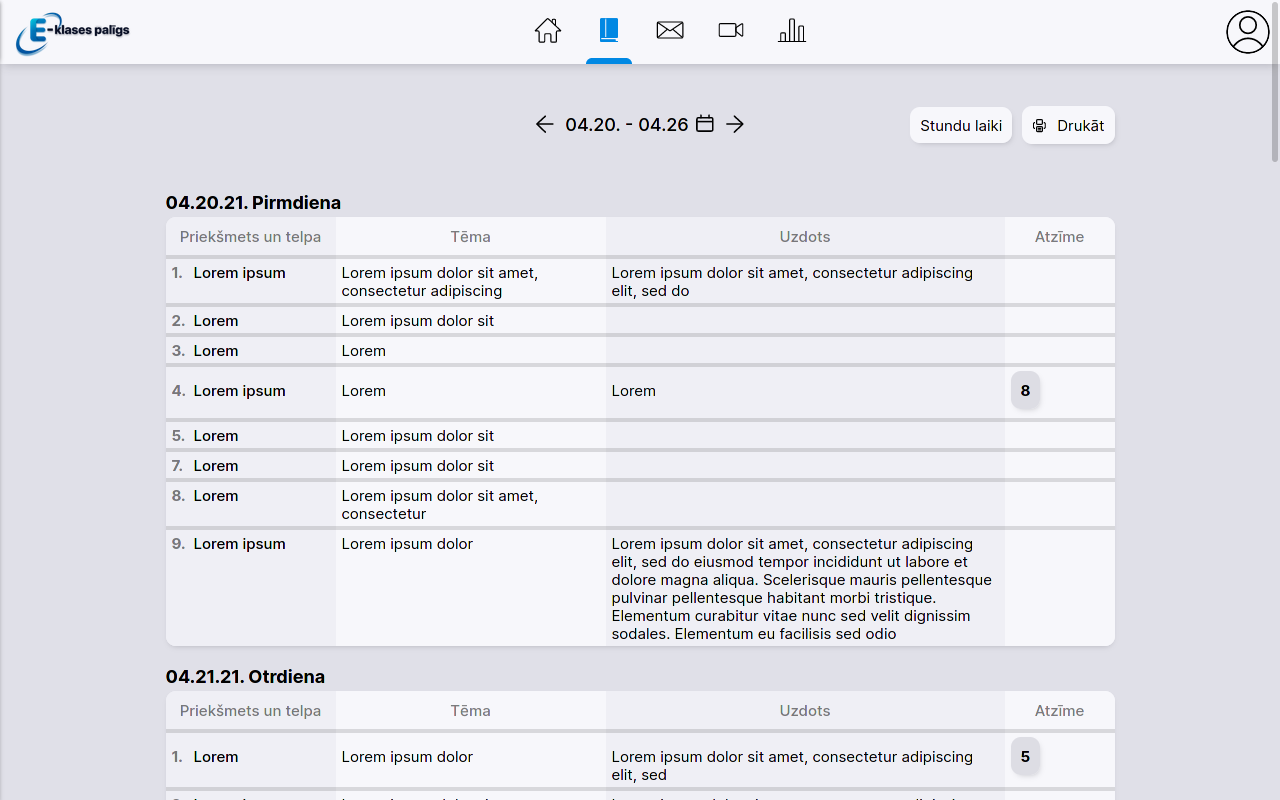Click the vertical page scrollbar thumb
The height and width of the screenshot is (800, 1280).
(1275, 82)
